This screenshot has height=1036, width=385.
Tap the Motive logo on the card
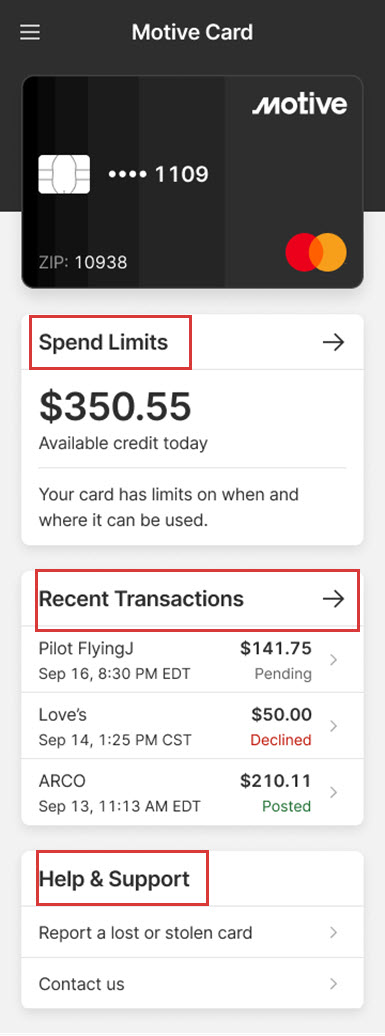(x=299, y=104)
